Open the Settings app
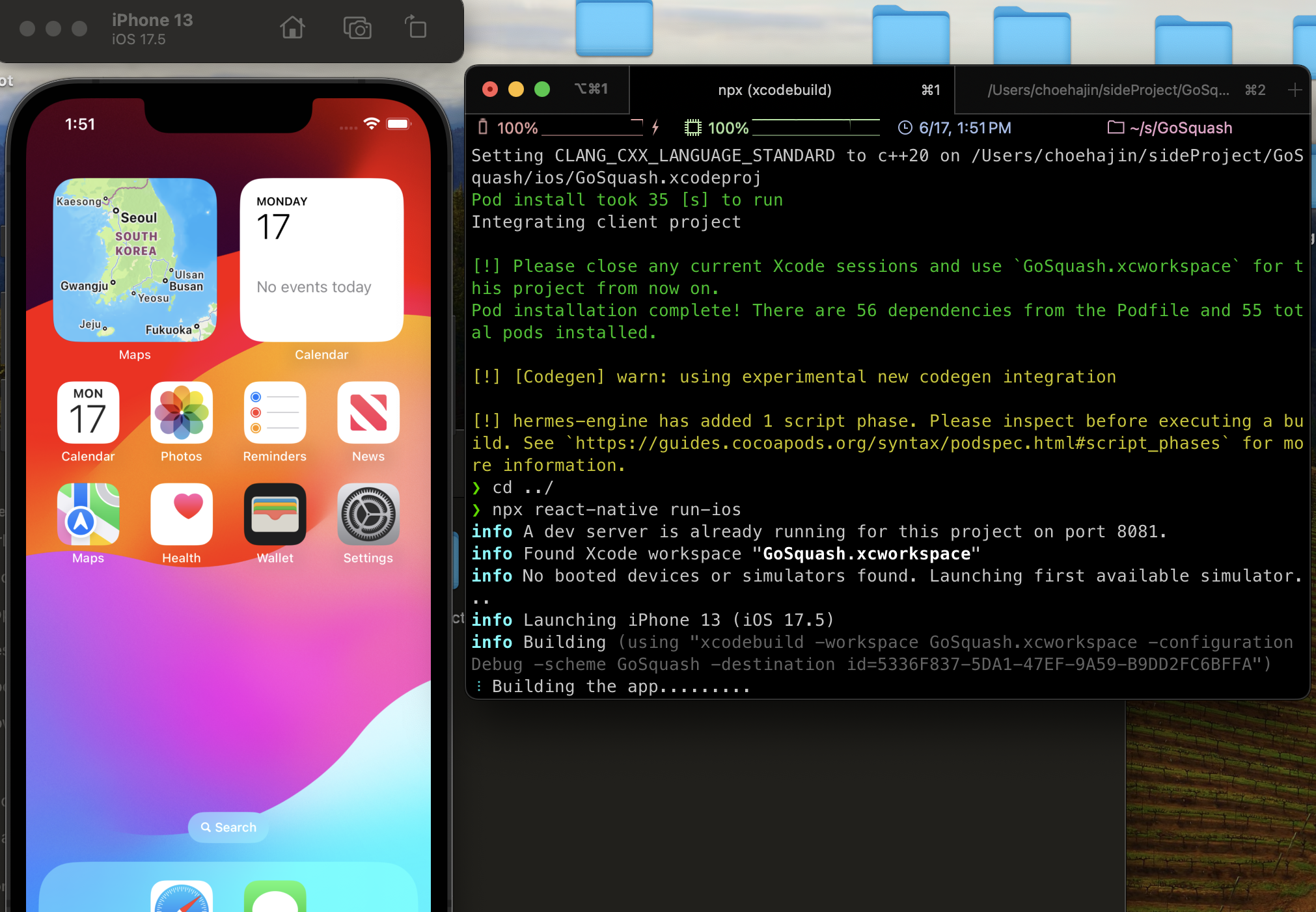This screenshot has width=1316, height=912. click(368, 514)
